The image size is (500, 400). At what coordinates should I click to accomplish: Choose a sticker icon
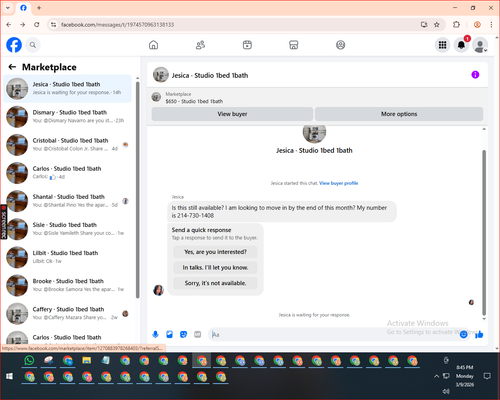coord(183,334)
